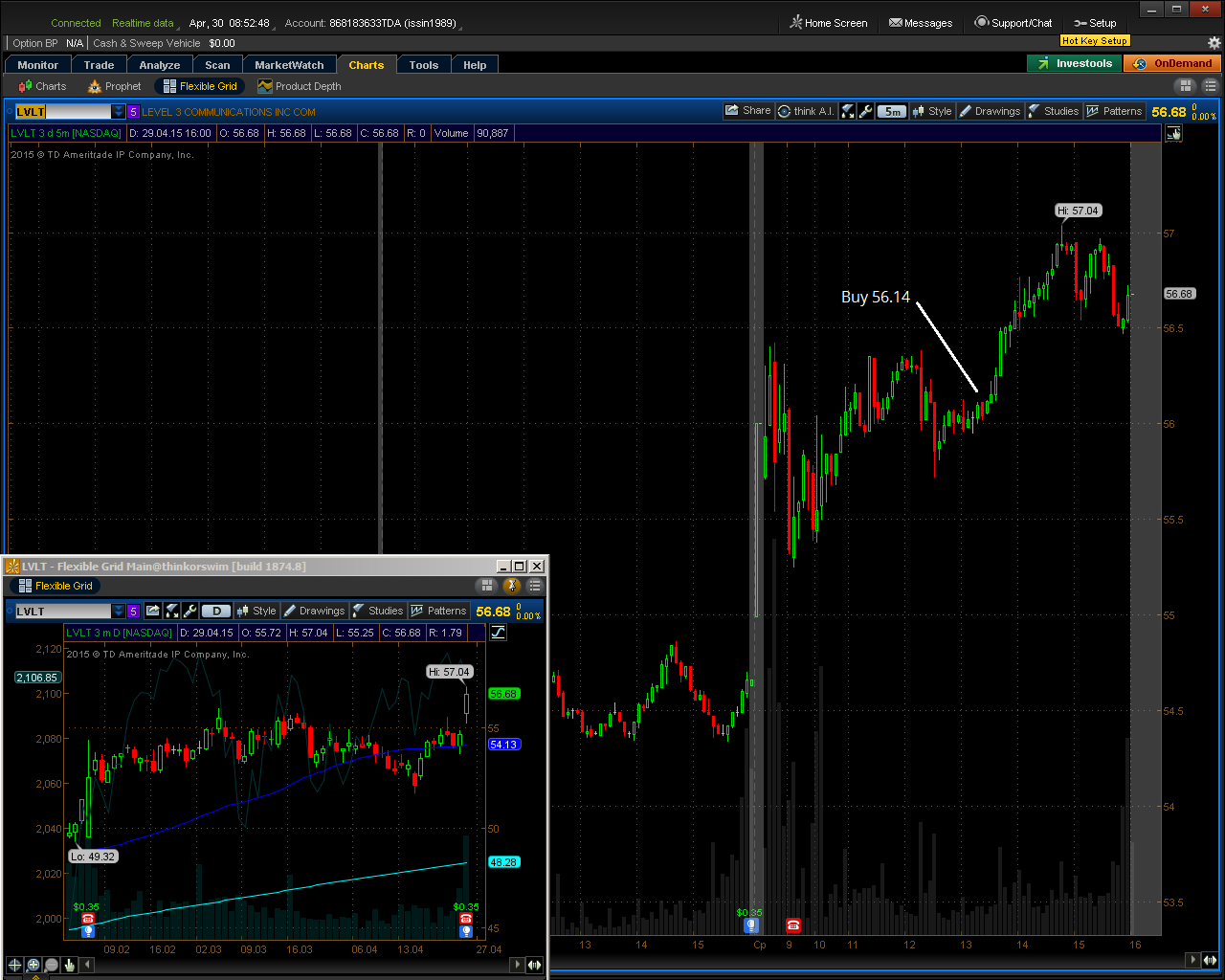
Task: Open Patterns menu in small window
Action: [438, 611]
